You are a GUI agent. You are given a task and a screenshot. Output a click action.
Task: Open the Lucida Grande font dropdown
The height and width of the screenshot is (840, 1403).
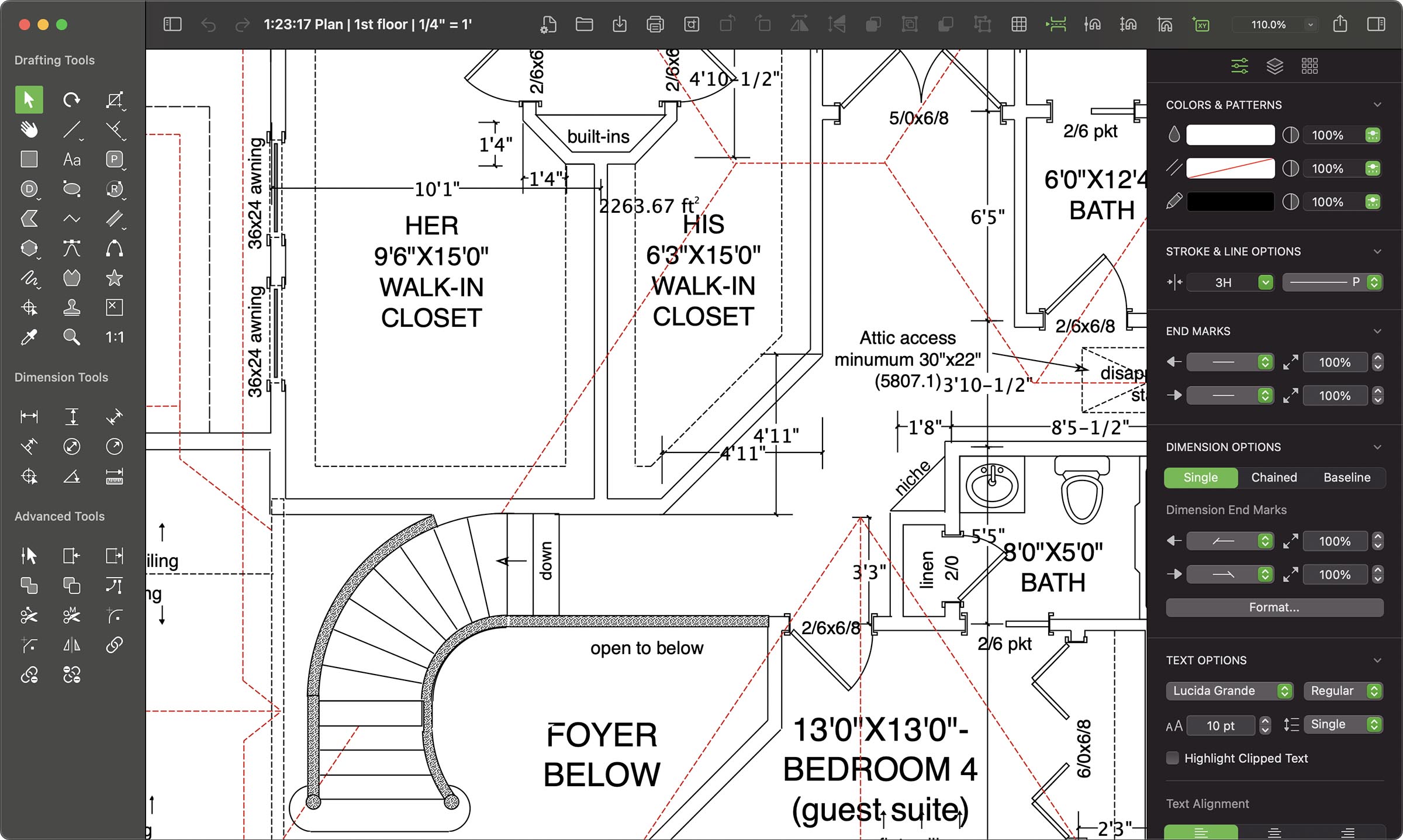1228,691
